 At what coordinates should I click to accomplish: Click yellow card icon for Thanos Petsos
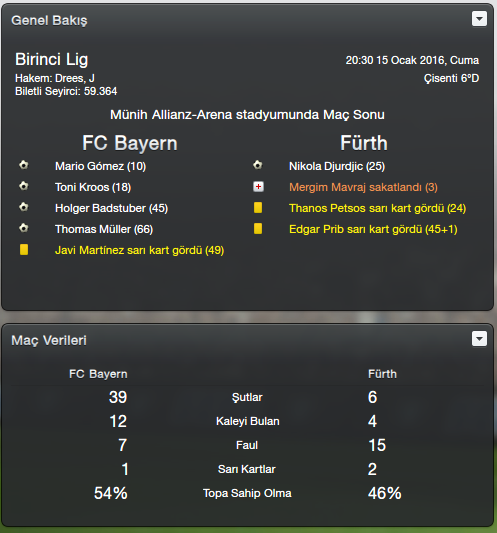[258, 208]
